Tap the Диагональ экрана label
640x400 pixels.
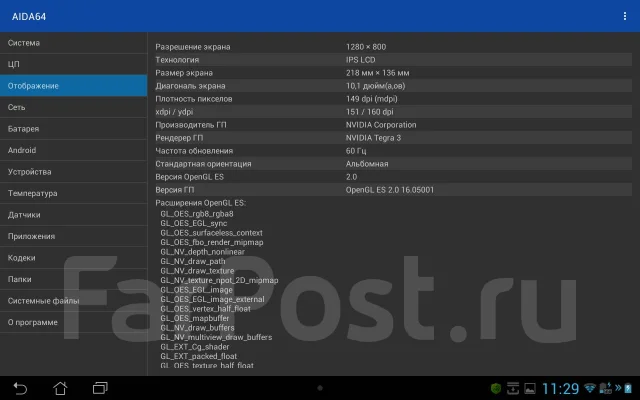[190, 86]
